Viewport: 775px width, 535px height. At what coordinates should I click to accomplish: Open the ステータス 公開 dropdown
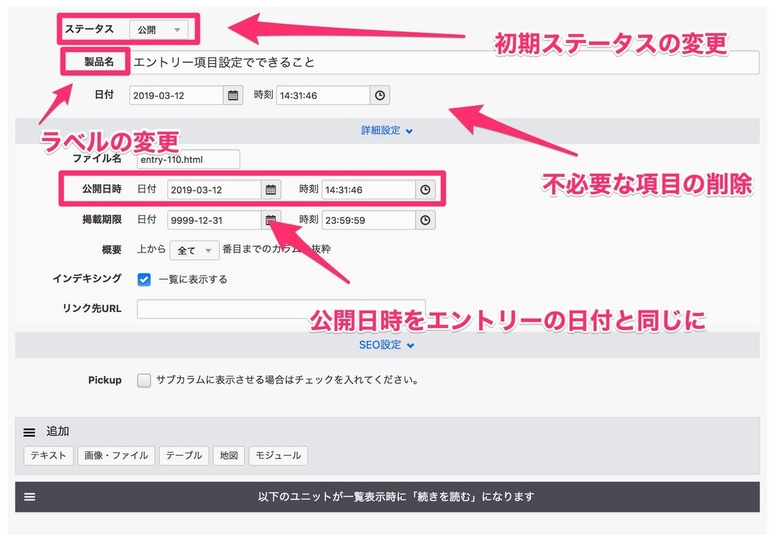click(x=158, y=30)
